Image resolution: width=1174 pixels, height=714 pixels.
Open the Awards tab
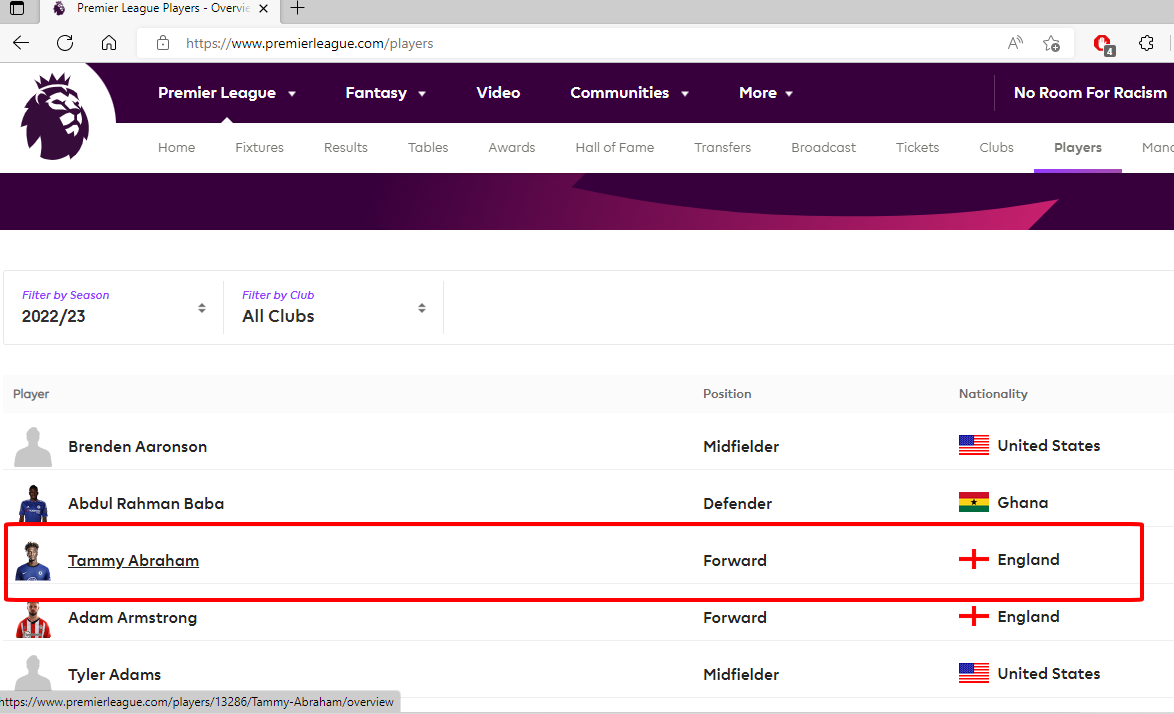(512, 147)
